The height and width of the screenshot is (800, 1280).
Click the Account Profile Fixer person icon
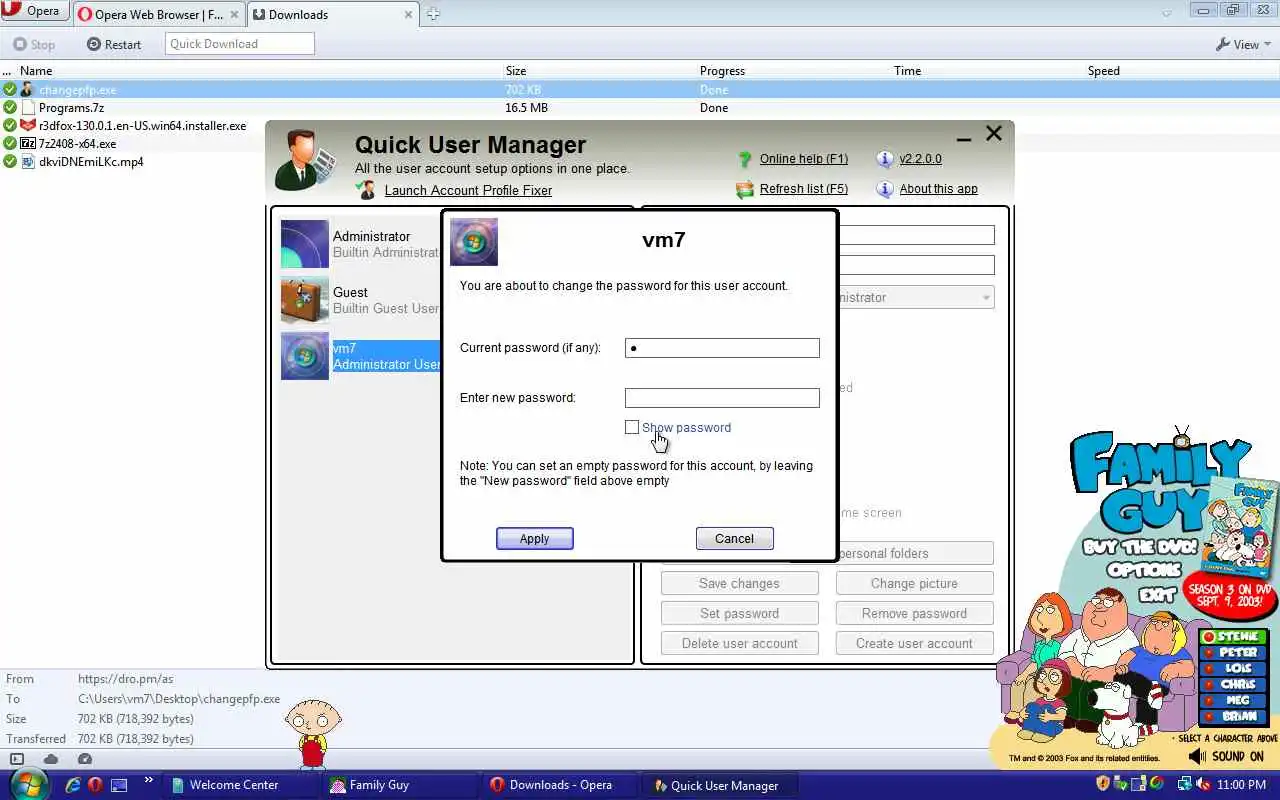point(366,189)
